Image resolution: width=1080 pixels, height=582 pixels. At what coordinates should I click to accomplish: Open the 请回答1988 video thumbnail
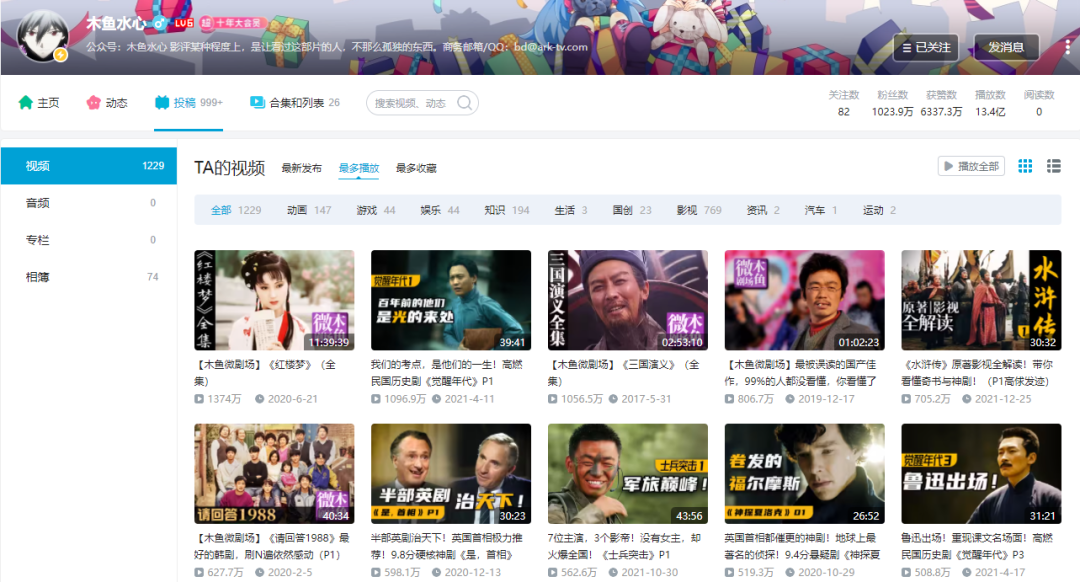tap(274, 474)
